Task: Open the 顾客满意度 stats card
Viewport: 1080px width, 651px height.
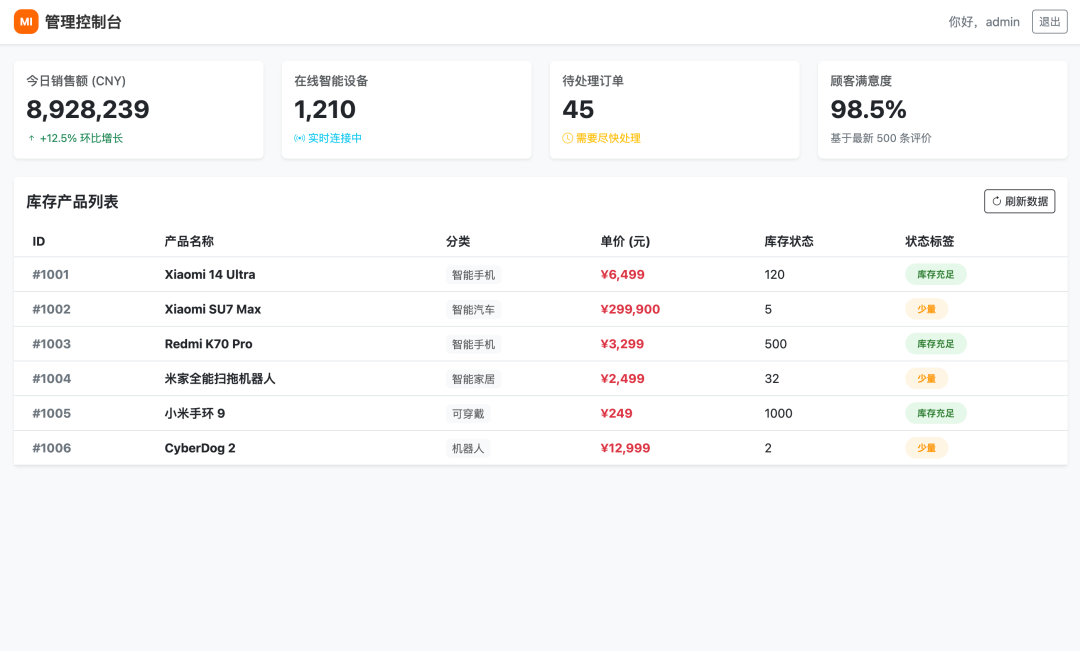Action: coord(942,110)
